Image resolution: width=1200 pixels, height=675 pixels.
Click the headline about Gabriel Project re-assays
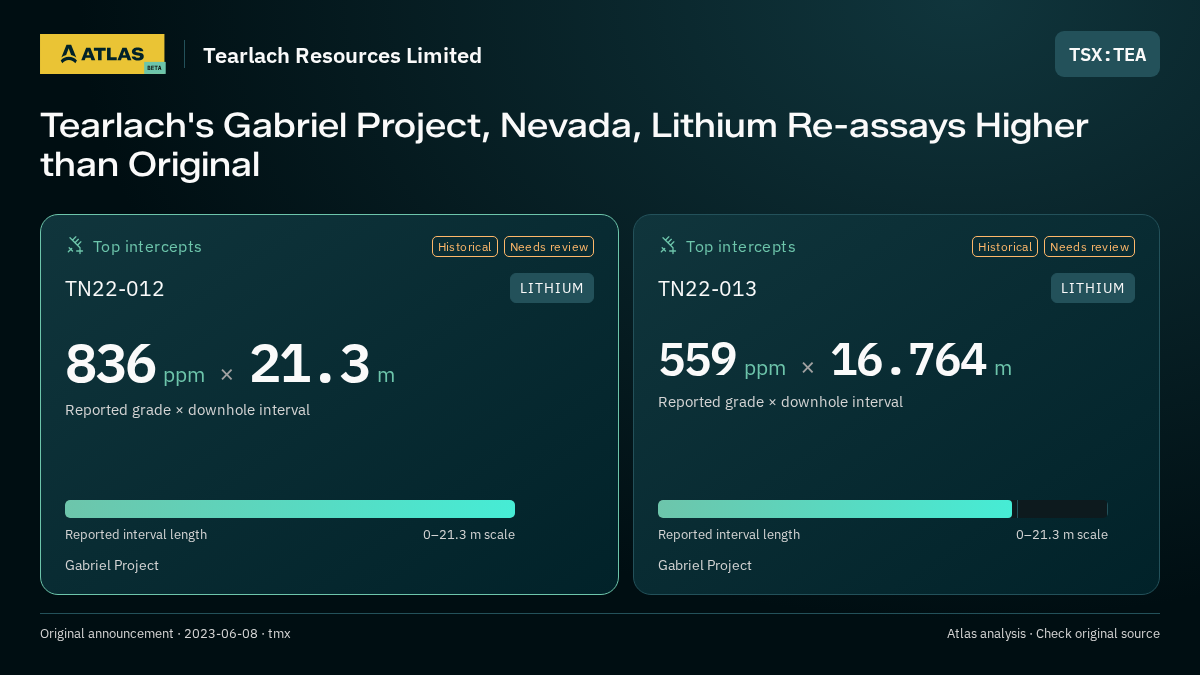click(564, 145)
